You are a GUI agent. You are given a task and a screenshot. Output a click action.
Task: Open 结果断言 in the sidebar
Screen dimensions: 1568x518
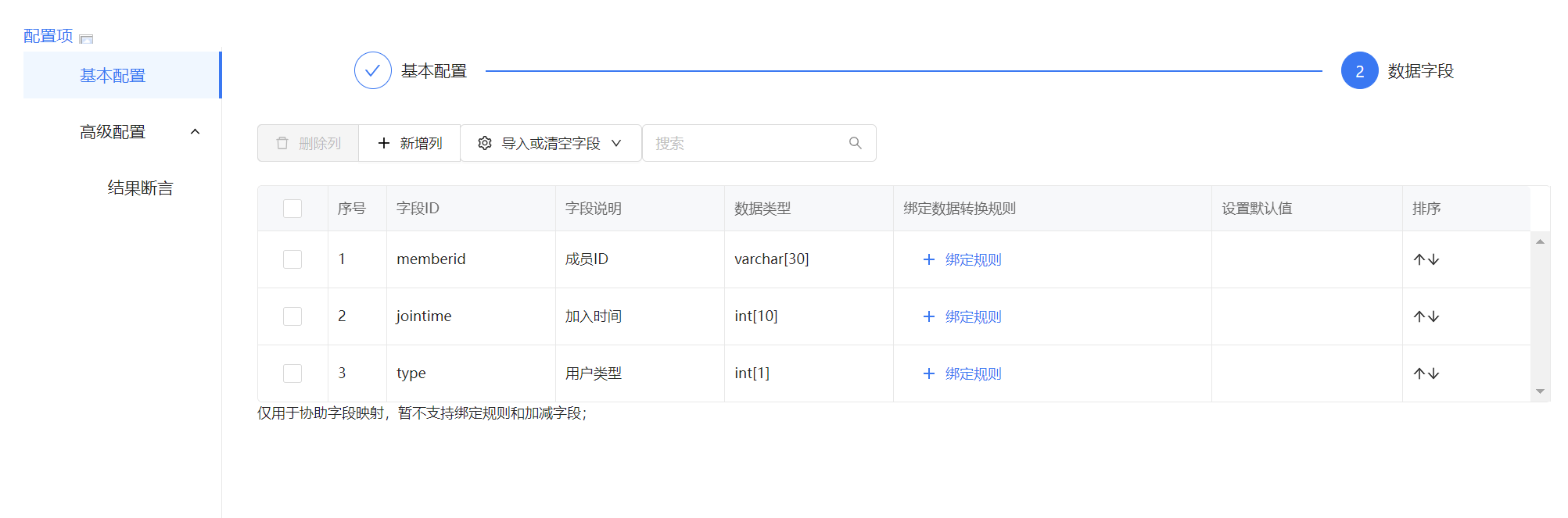[140, 188]
